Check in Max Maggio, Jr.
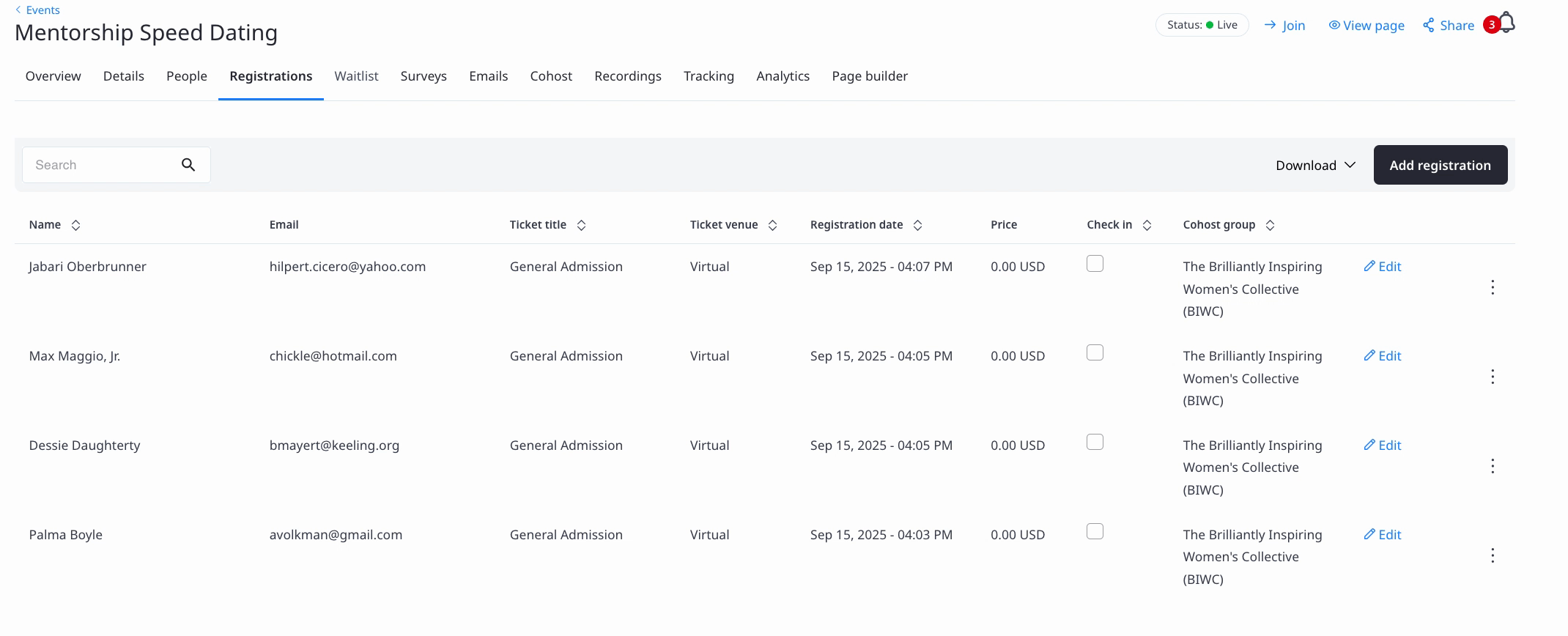The height and width of the screenshot is (636, 1568). pos(1095,353)
